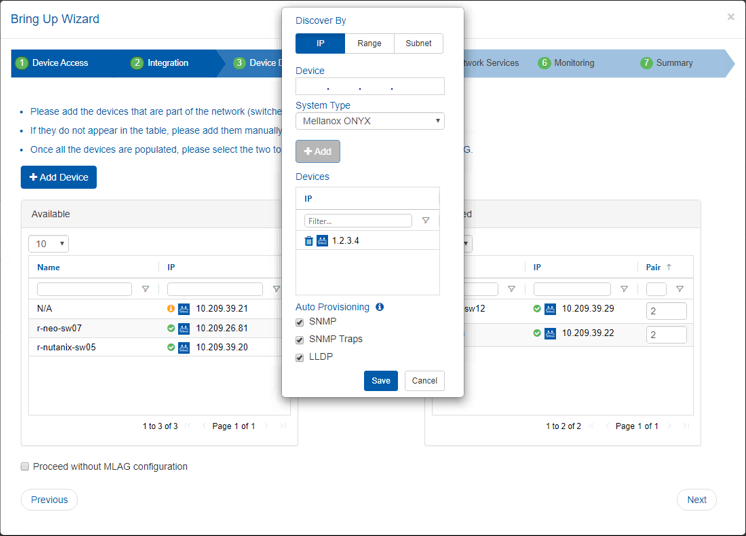746x536 pixels.
Task: Click the Add Device button
Action: pyautogui.click(x=59, y=177)
